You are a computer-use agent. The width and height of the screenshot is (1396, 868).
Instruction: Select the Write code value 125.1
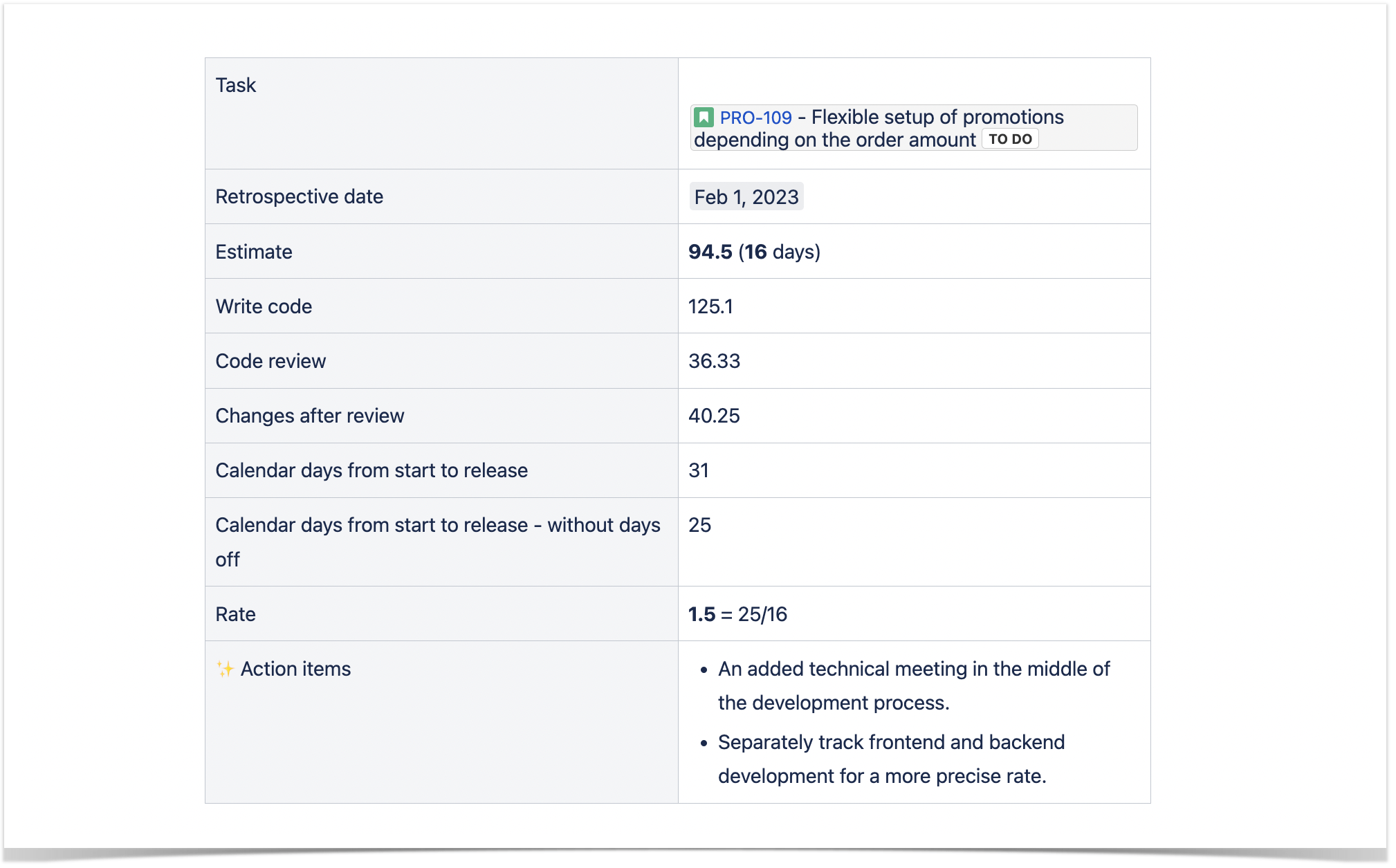tap(710, 306)
